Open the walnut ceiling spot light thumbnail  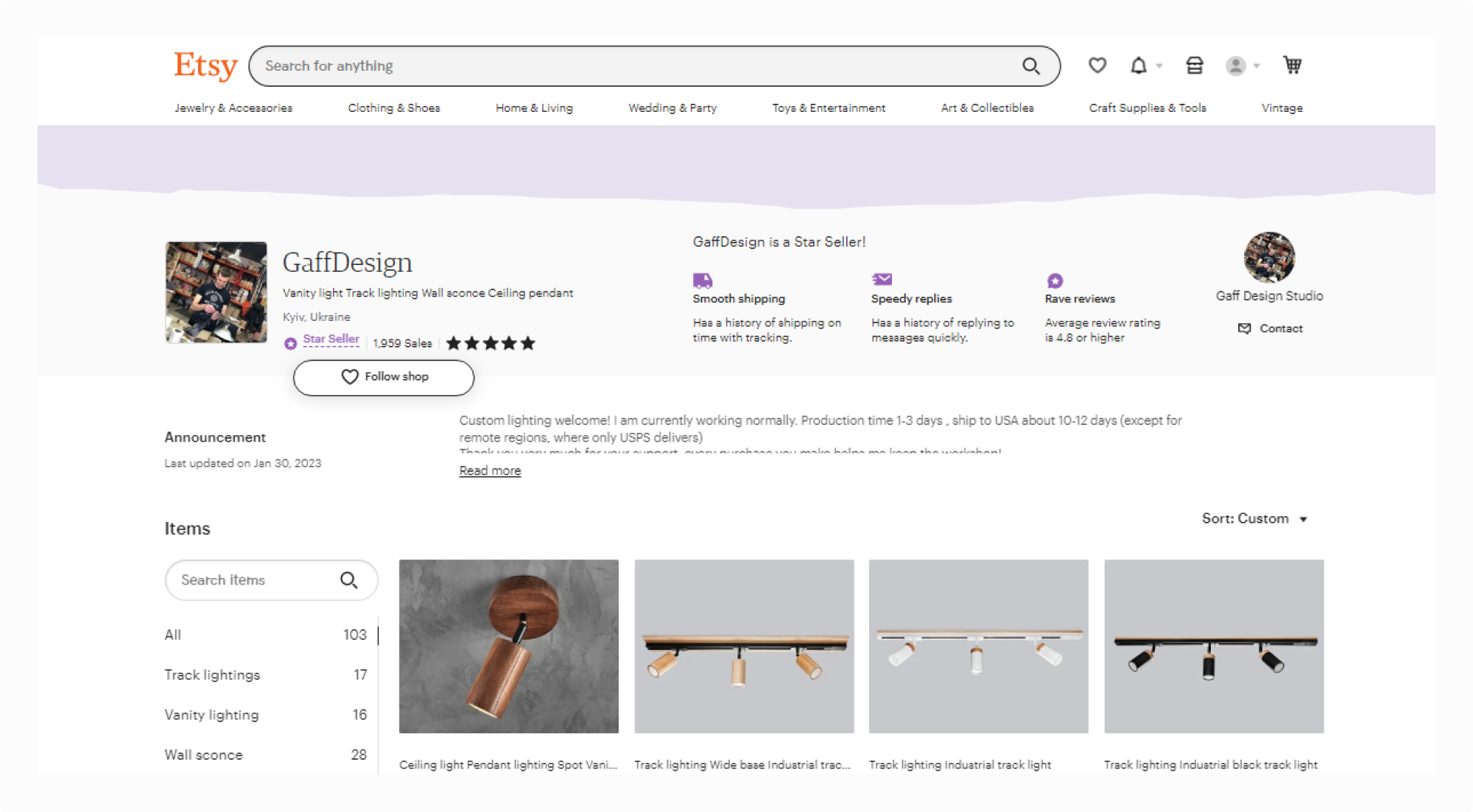click(x=509, y=646)
